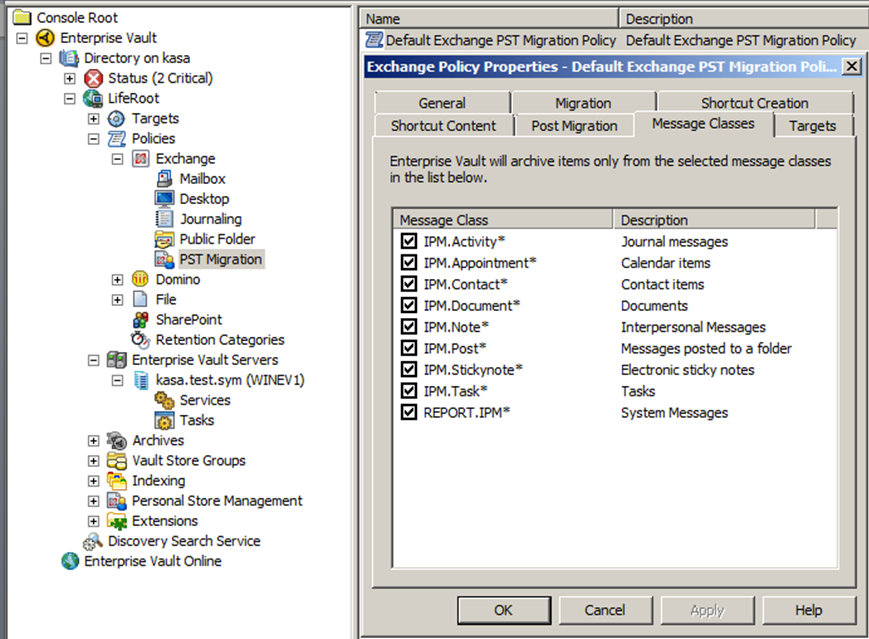Toggle the IPM.Contact* checkbox
The image size is (869, 639).
pyautogui.click(x=409, y=284)
